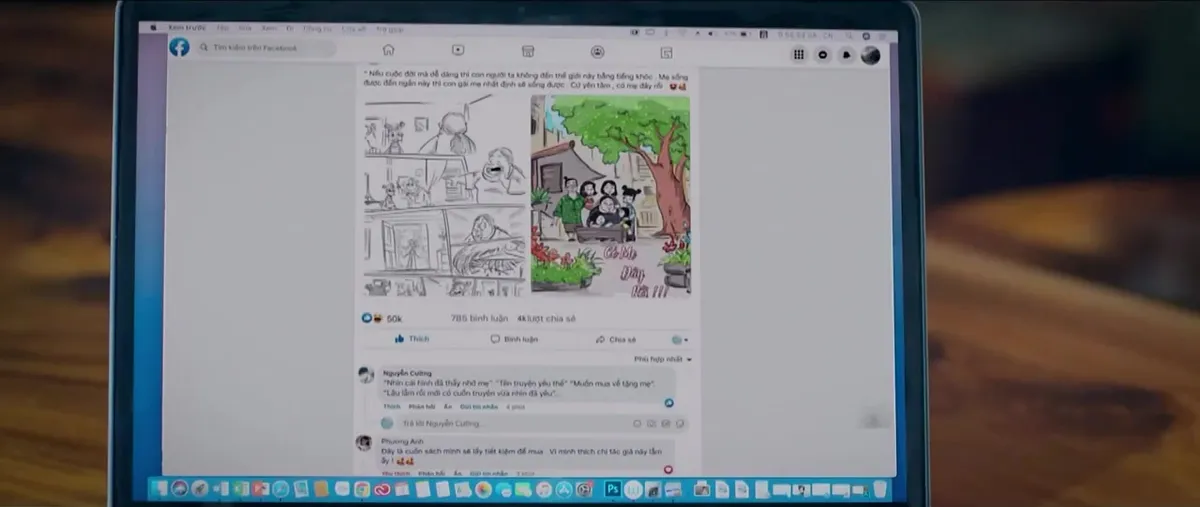Expand the 'Phù hợp nhất' comment sort dropdown

(663, 358)
